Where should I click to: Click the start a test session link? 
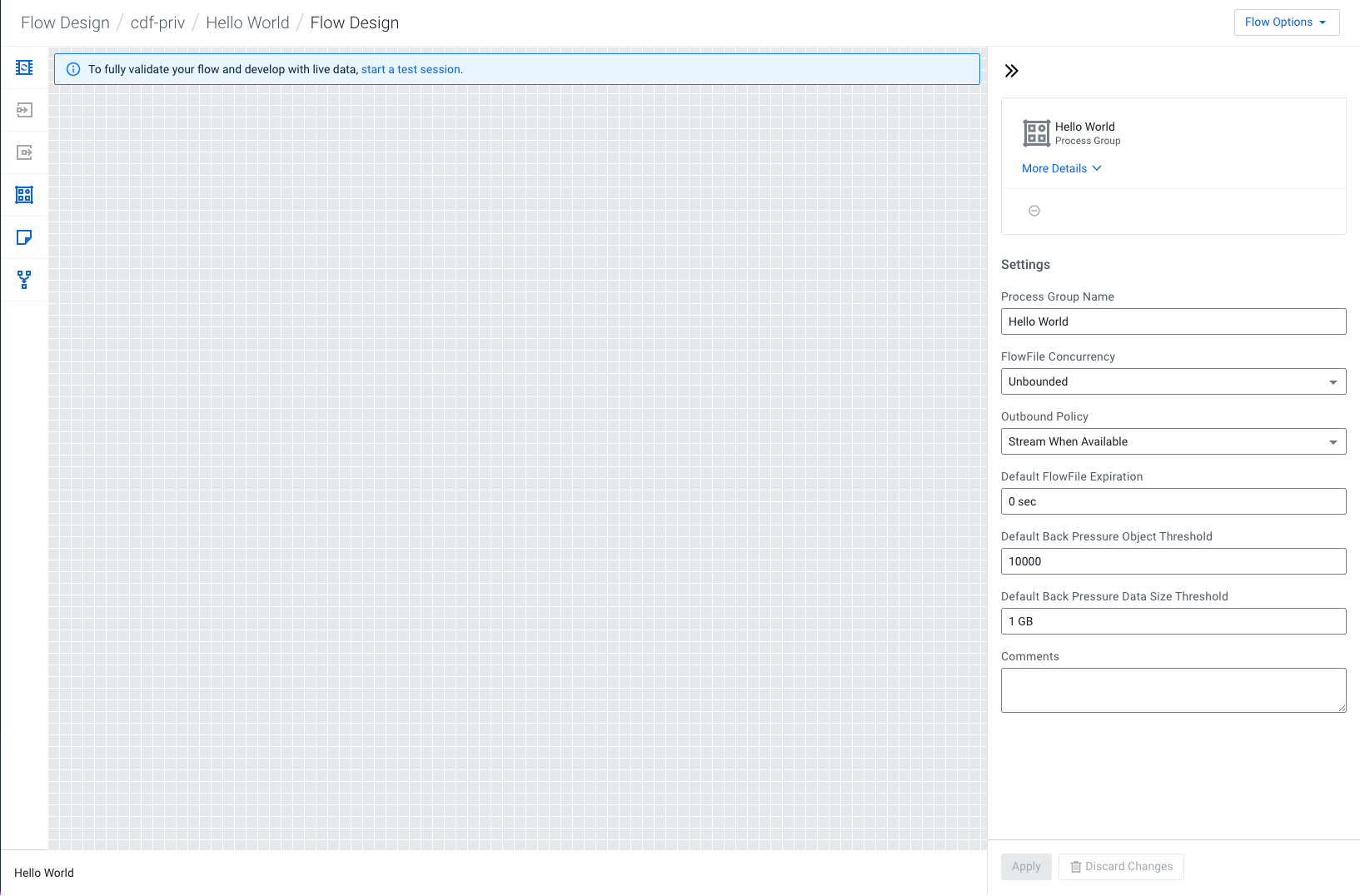pyautogui.click(x=411, y=69)
